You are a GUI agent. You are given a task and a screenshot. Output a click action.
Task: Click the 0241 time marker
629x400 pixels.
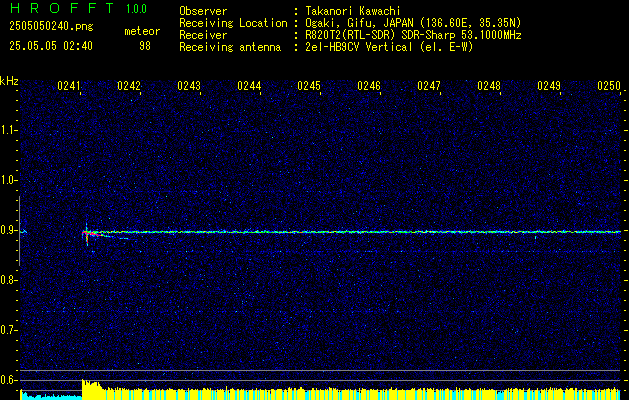[69, 86]
